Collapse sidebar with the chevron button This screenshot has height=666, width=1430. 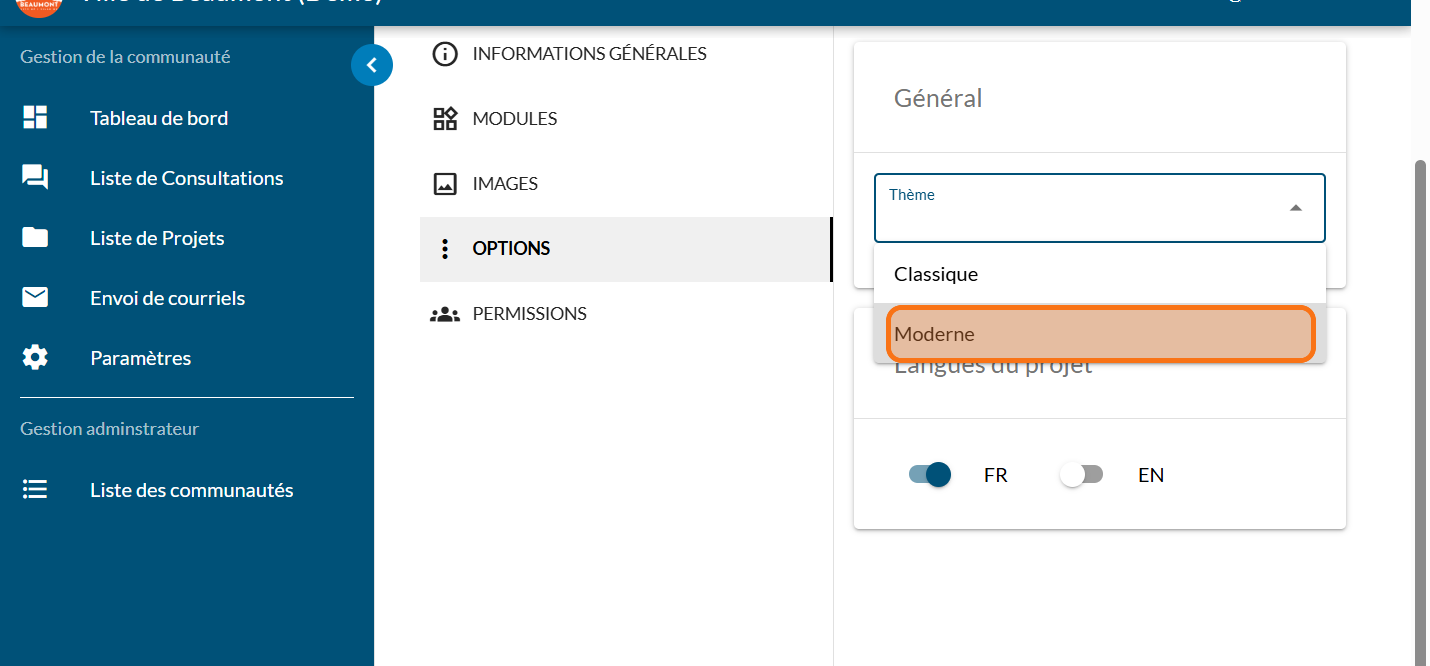click(372, 66)
